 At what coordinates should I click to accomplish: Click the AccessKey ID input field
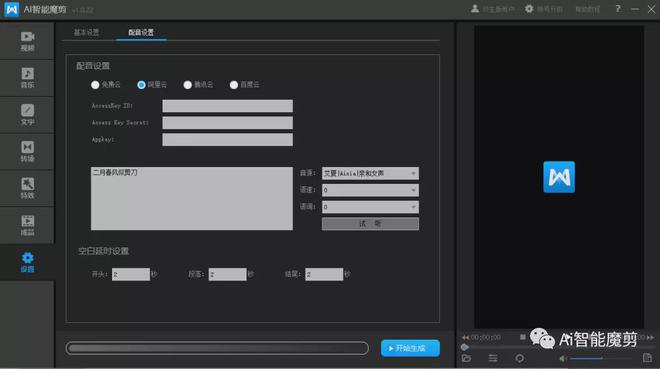[227, 106]
